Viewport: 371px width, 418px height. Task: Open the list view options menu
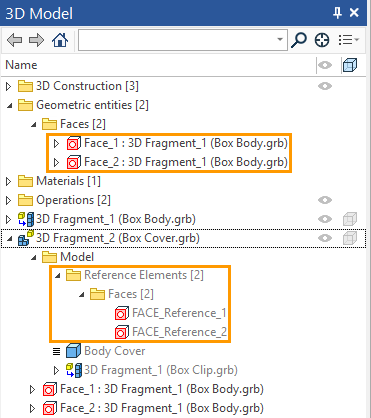click(x=349, y=40)
